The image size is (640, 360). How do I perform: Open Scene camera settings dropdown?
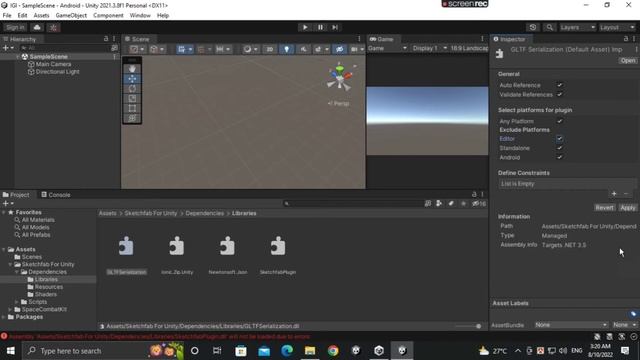357,49
